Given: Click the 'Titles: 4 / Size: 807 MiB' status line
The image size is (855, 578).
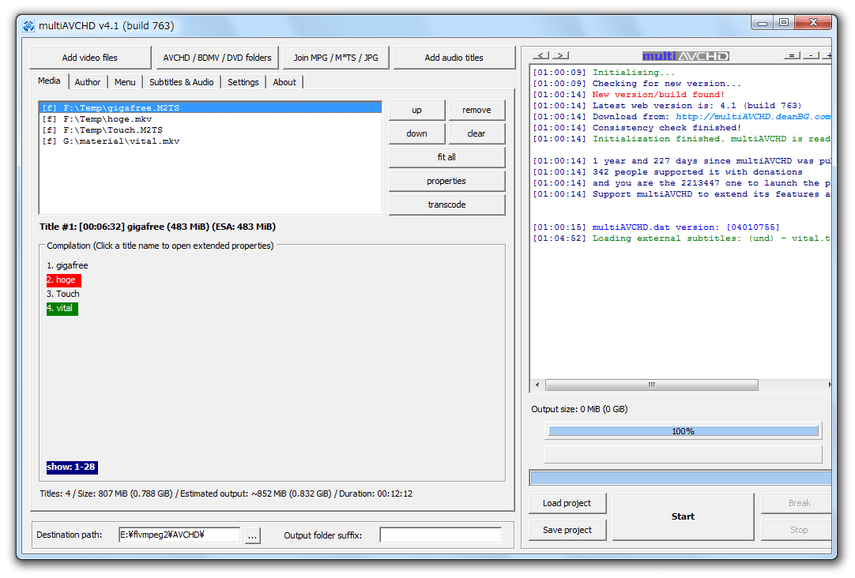Looking at the screenshot, I should (226, 494).
